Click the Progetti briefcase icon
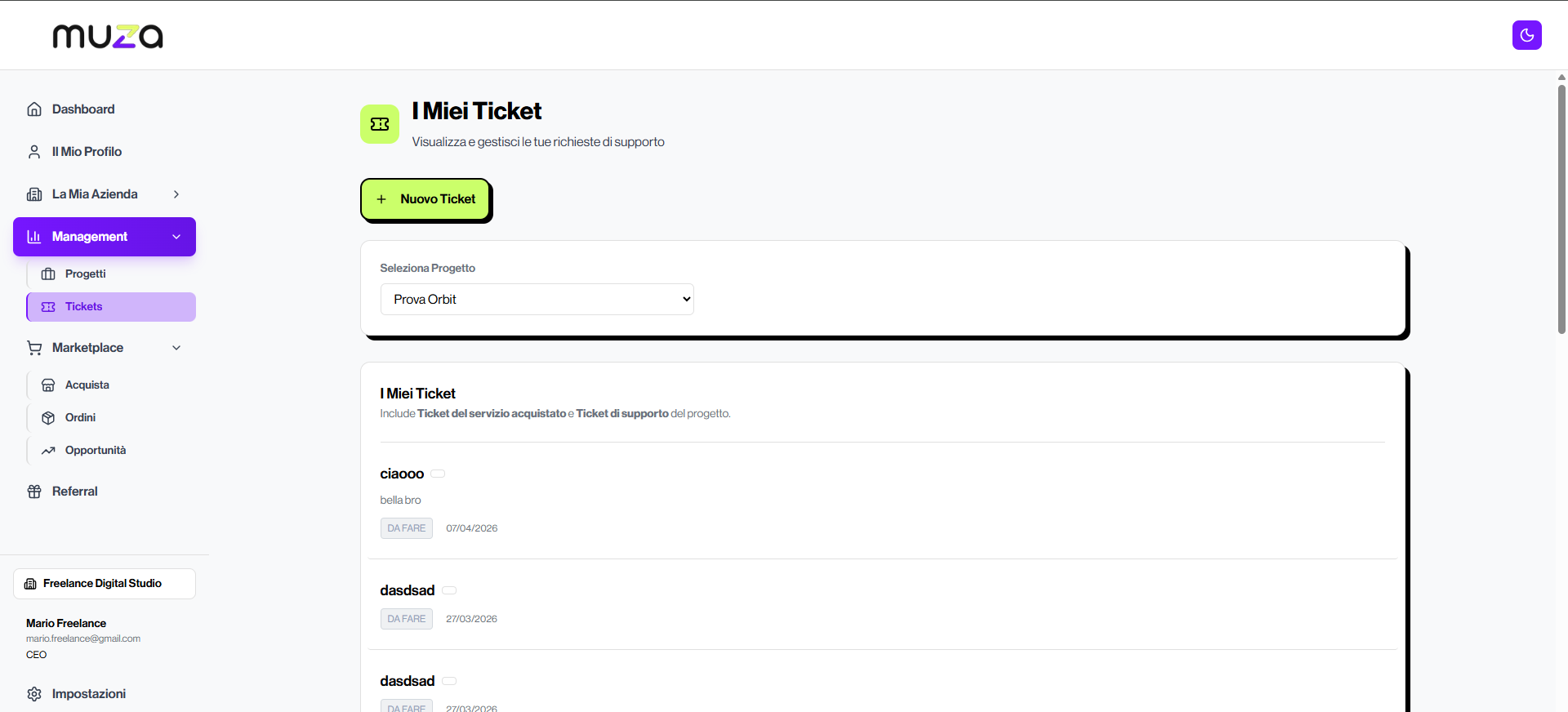The height and width of the screenshot is (712, 1568). 48,274
